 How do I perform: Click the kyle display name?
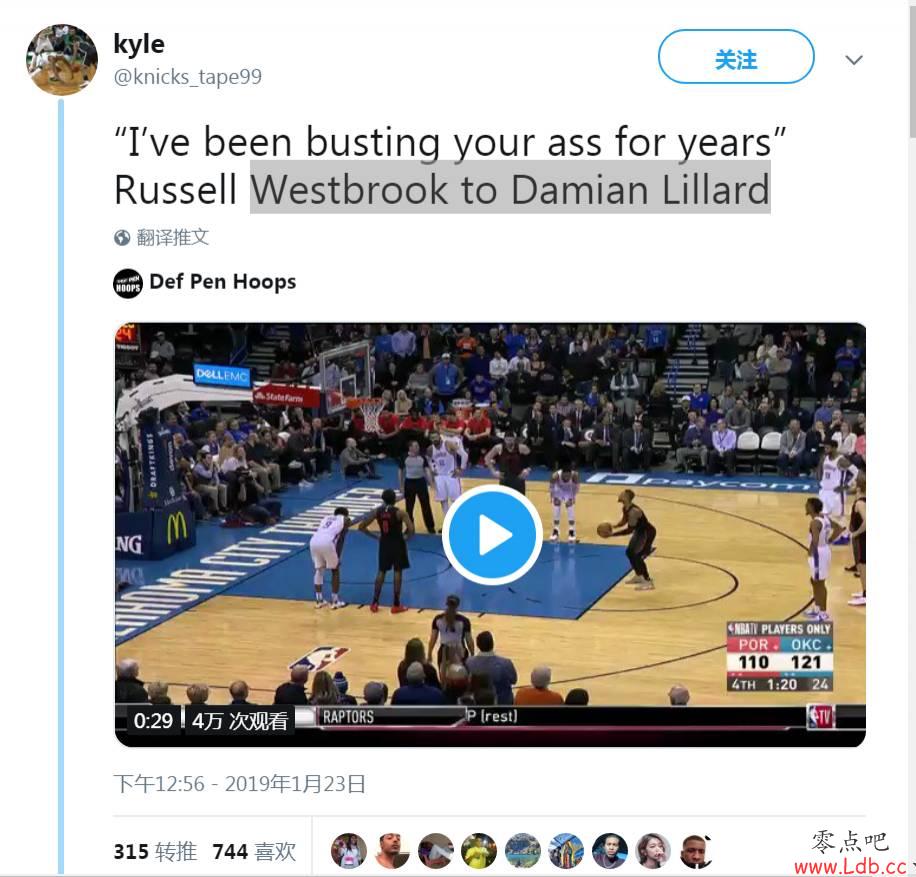coord(139,44)
